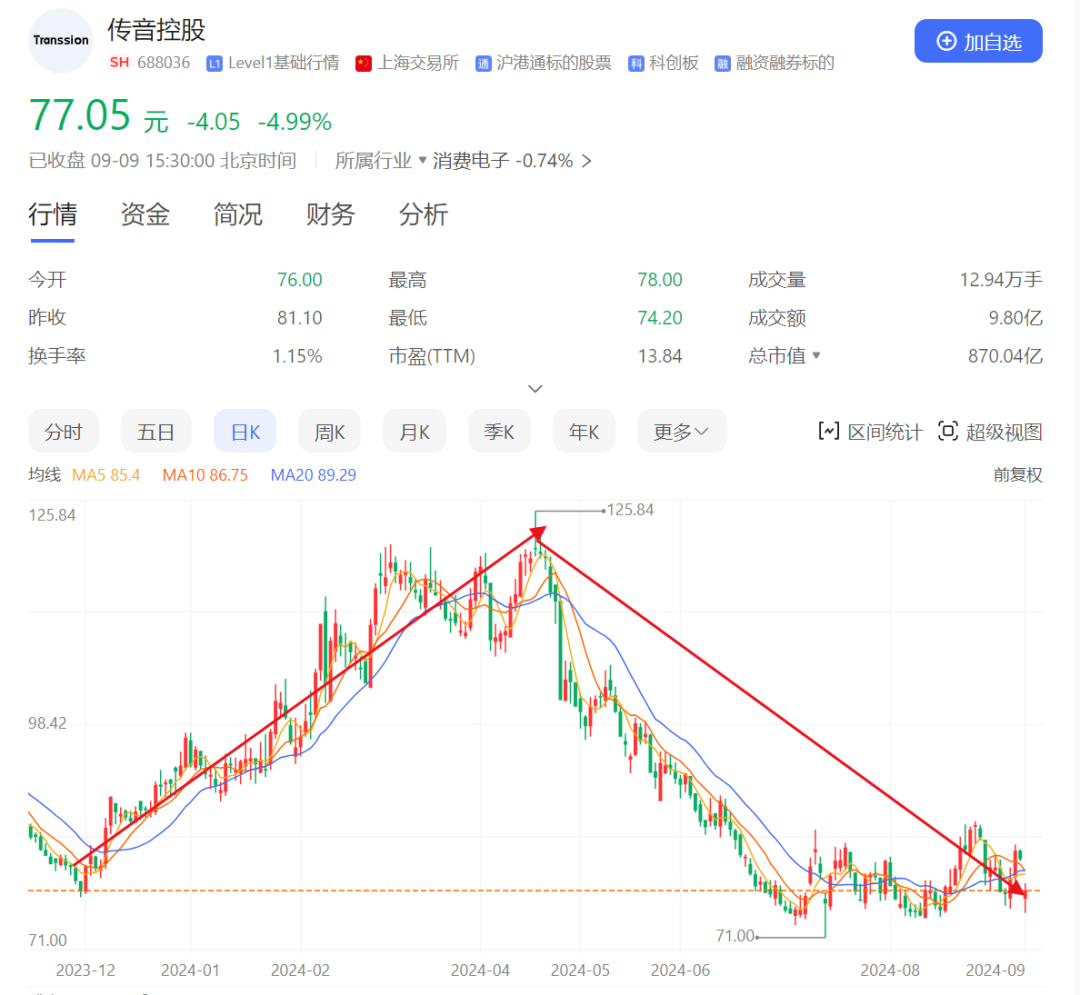
Task: Click the 2023-12 date axis label
Action: pyautogui.click(x=85, y=970)
